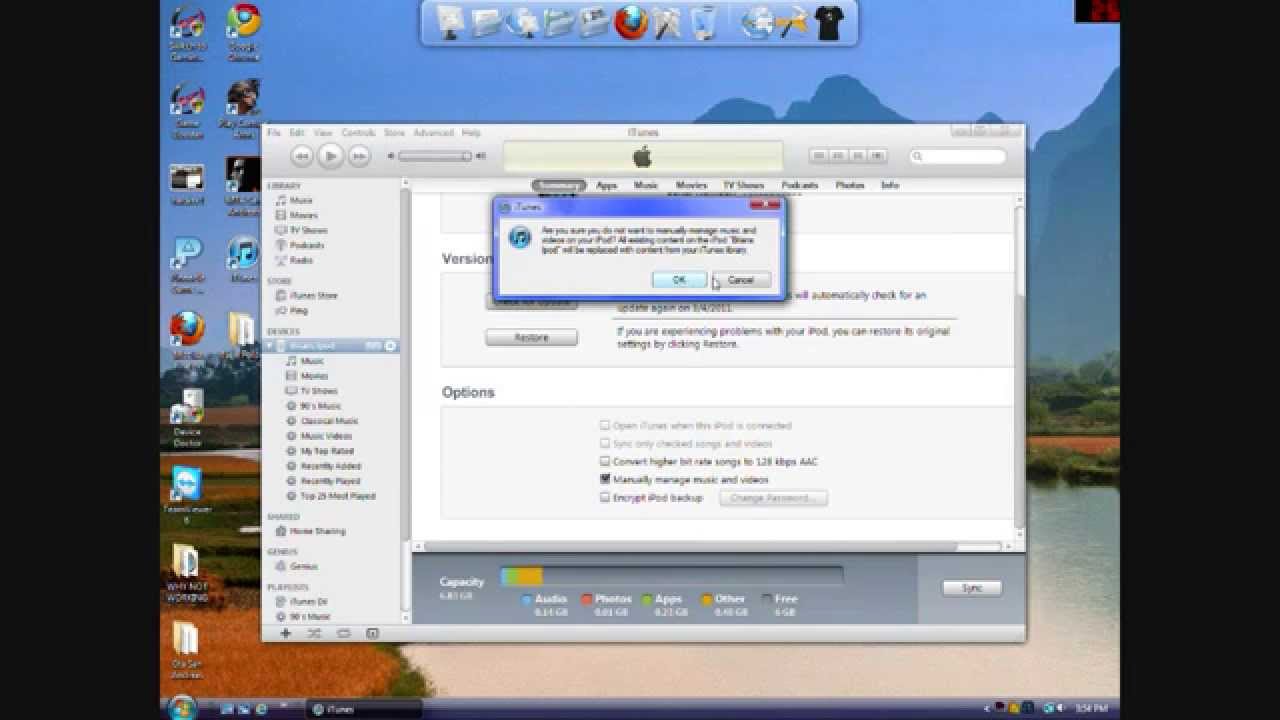Click the volume slider in iTunes

[434, 156]
